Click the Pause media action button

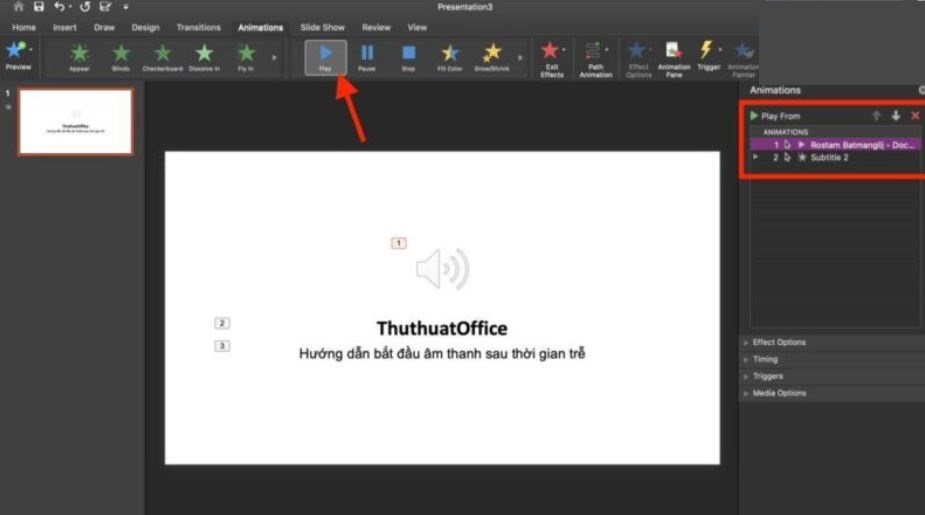[x=367, y=57]
